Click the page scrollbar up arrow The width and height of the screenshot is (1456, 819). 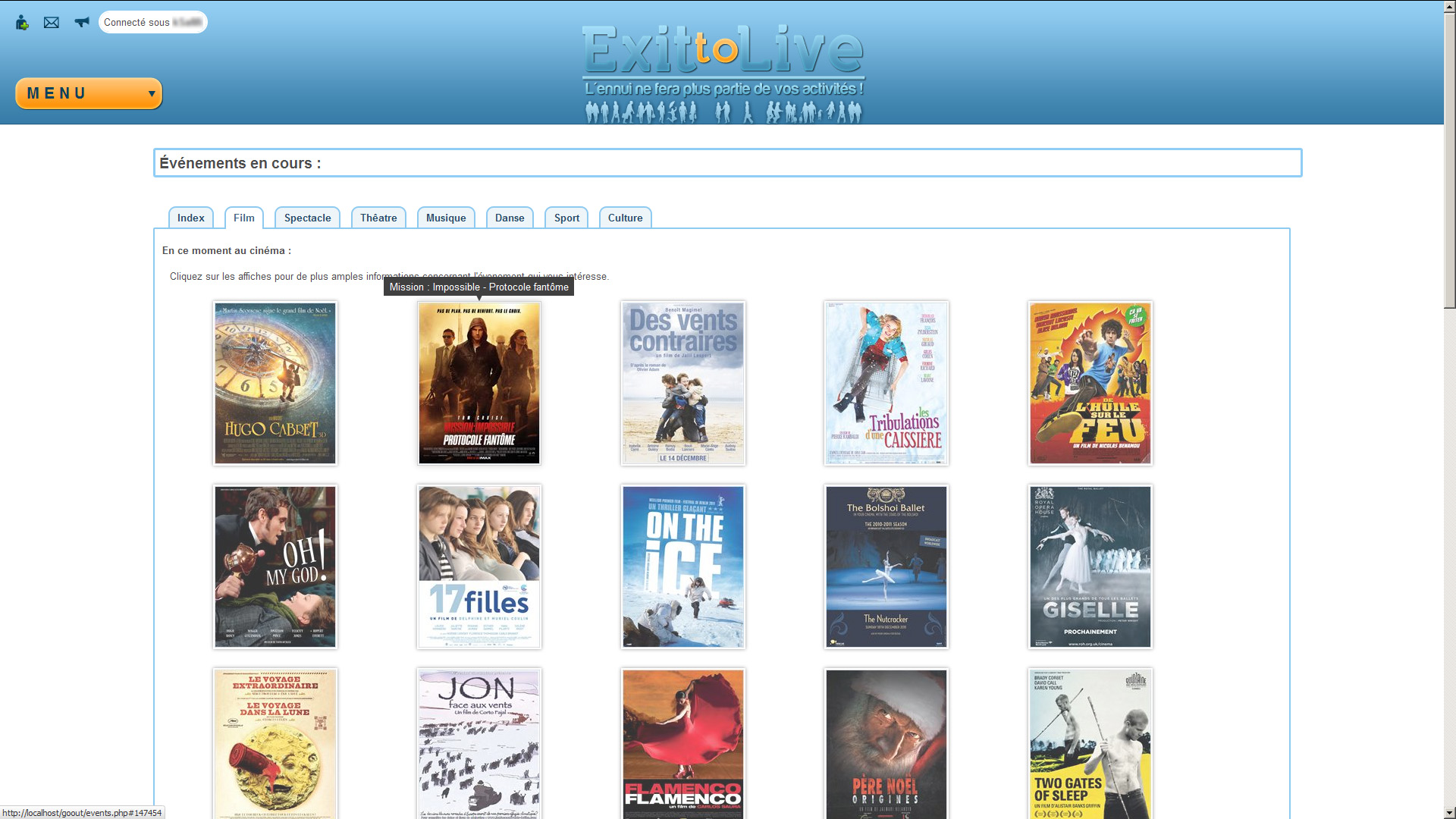[x=1449, y=6]
